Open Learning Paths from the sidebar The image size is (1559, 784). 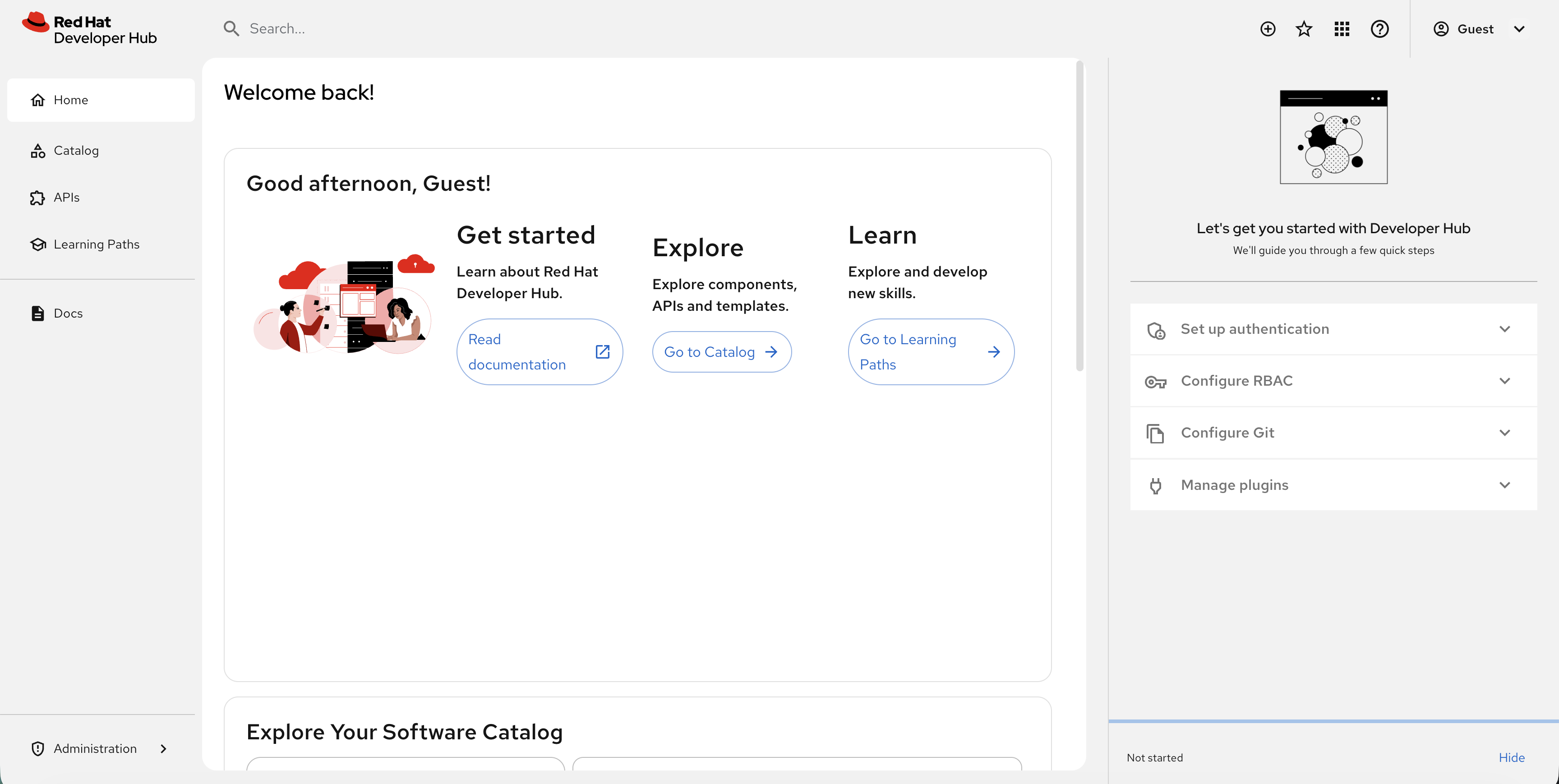[x=96, y=244]
